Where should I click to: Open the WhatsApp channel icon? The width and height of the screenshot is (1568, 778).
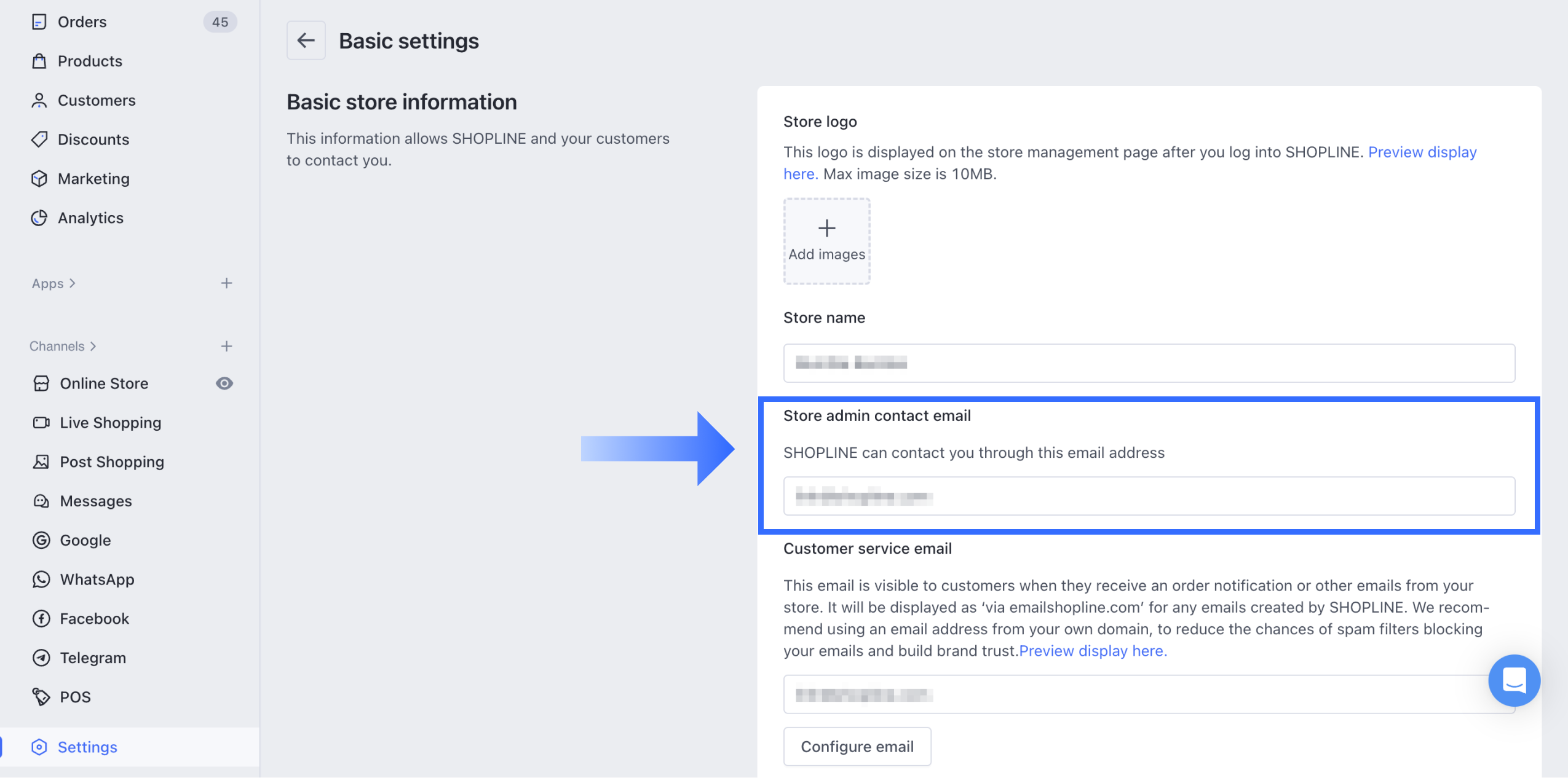41,580
